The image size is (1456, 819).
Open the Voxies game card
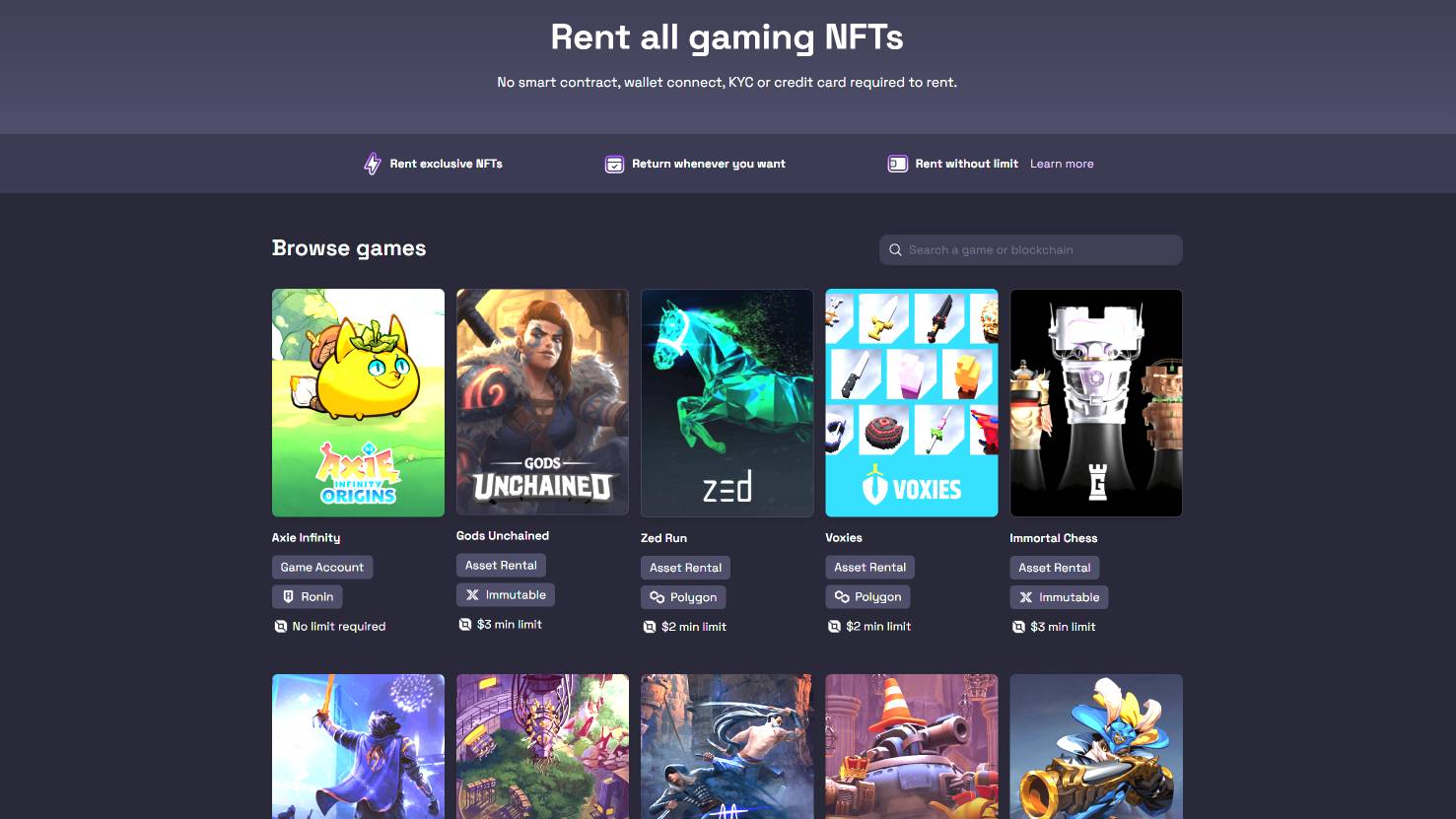[x=911, y=402]
